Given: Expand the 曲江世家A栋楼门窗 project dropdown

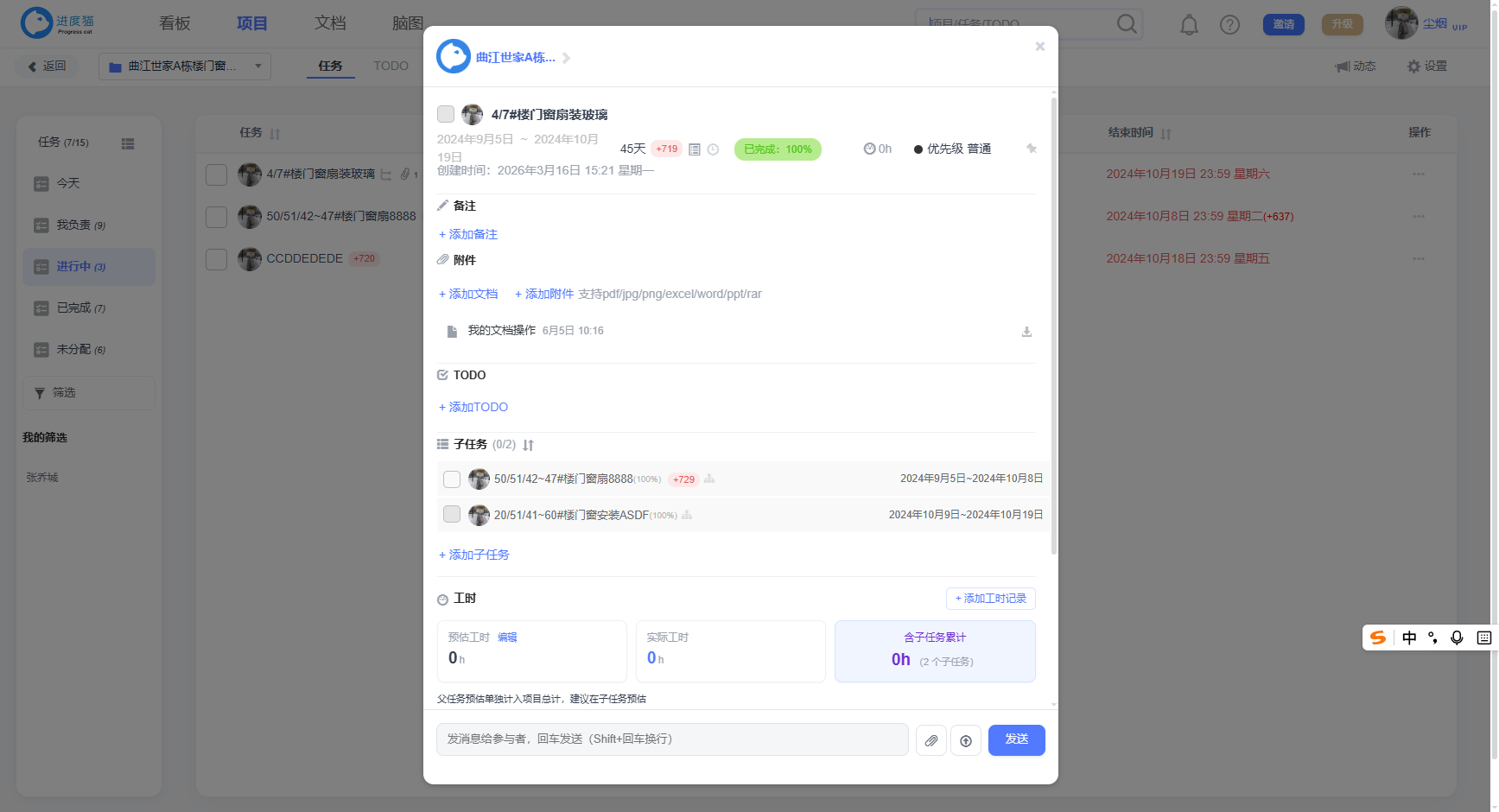Looking at the screenshot, I should pyautogui.click(x=185, y=67).
